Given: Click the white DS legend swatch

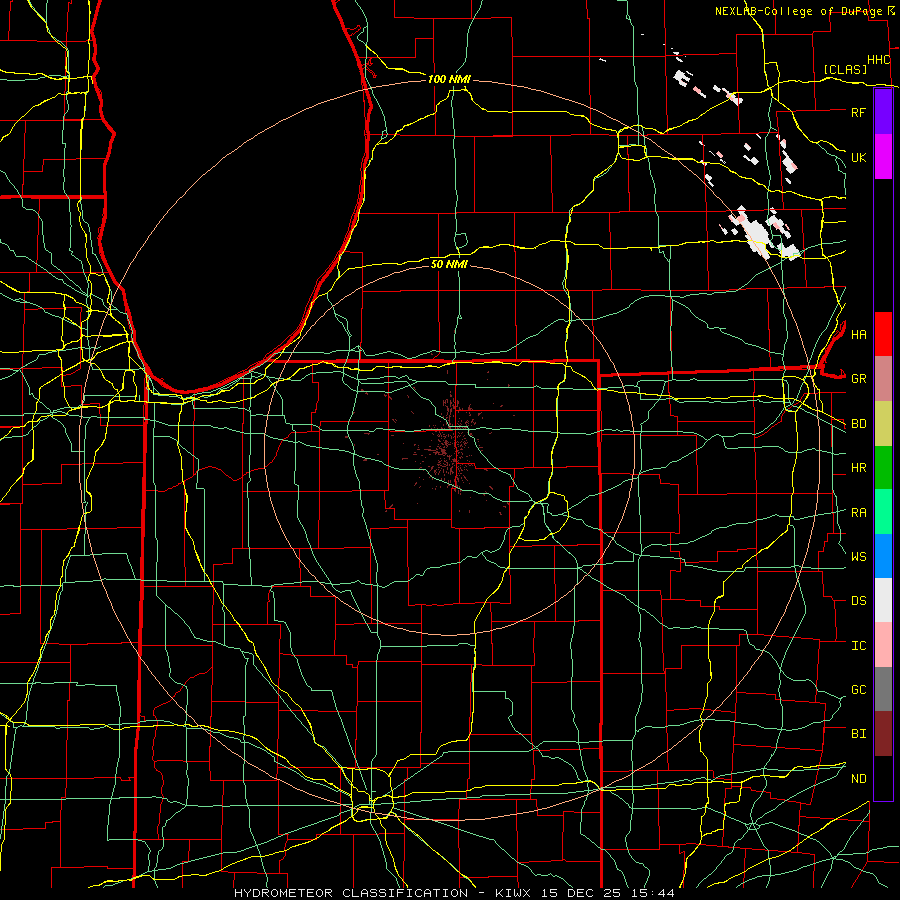Looking at the screenshot, I should coord(883,600).
